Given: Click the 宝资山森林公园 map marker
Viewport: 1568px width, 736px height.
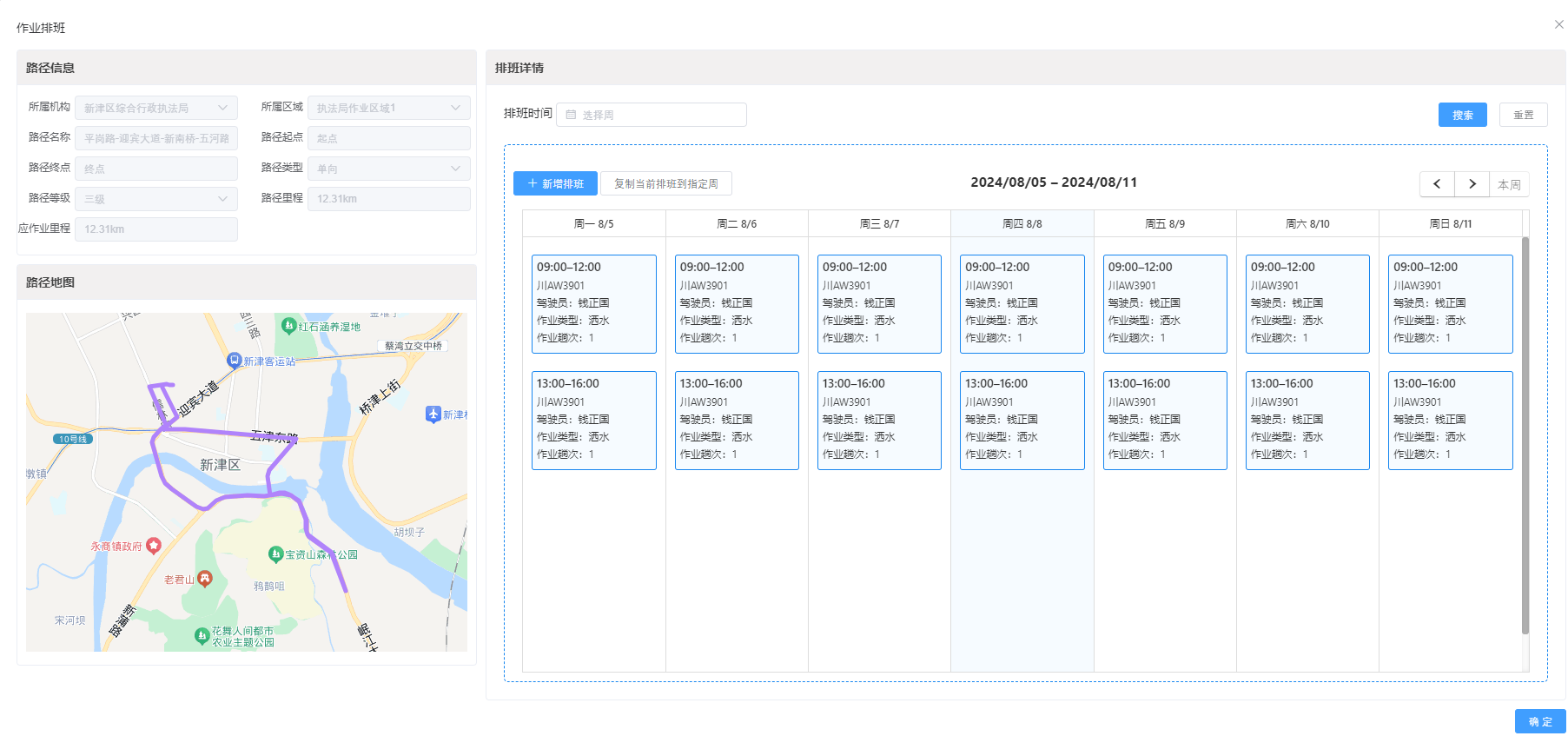Looking at the screenshot, I should [x=275, y=554].
